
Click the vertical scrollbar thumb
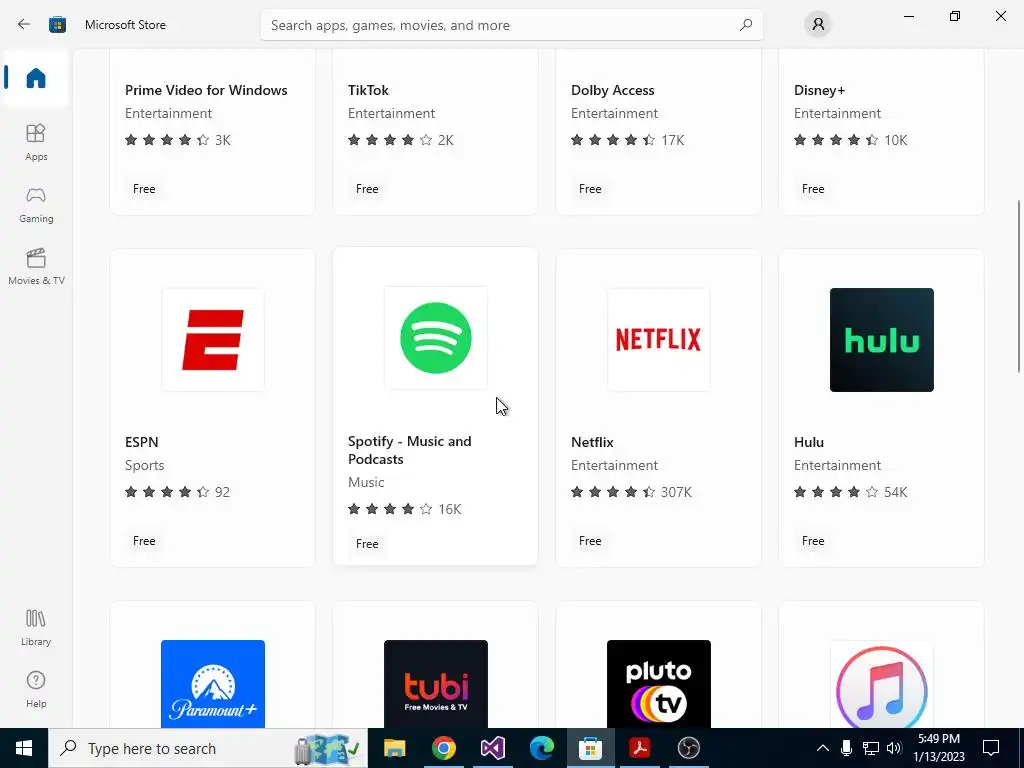[x=1019, y=287]
